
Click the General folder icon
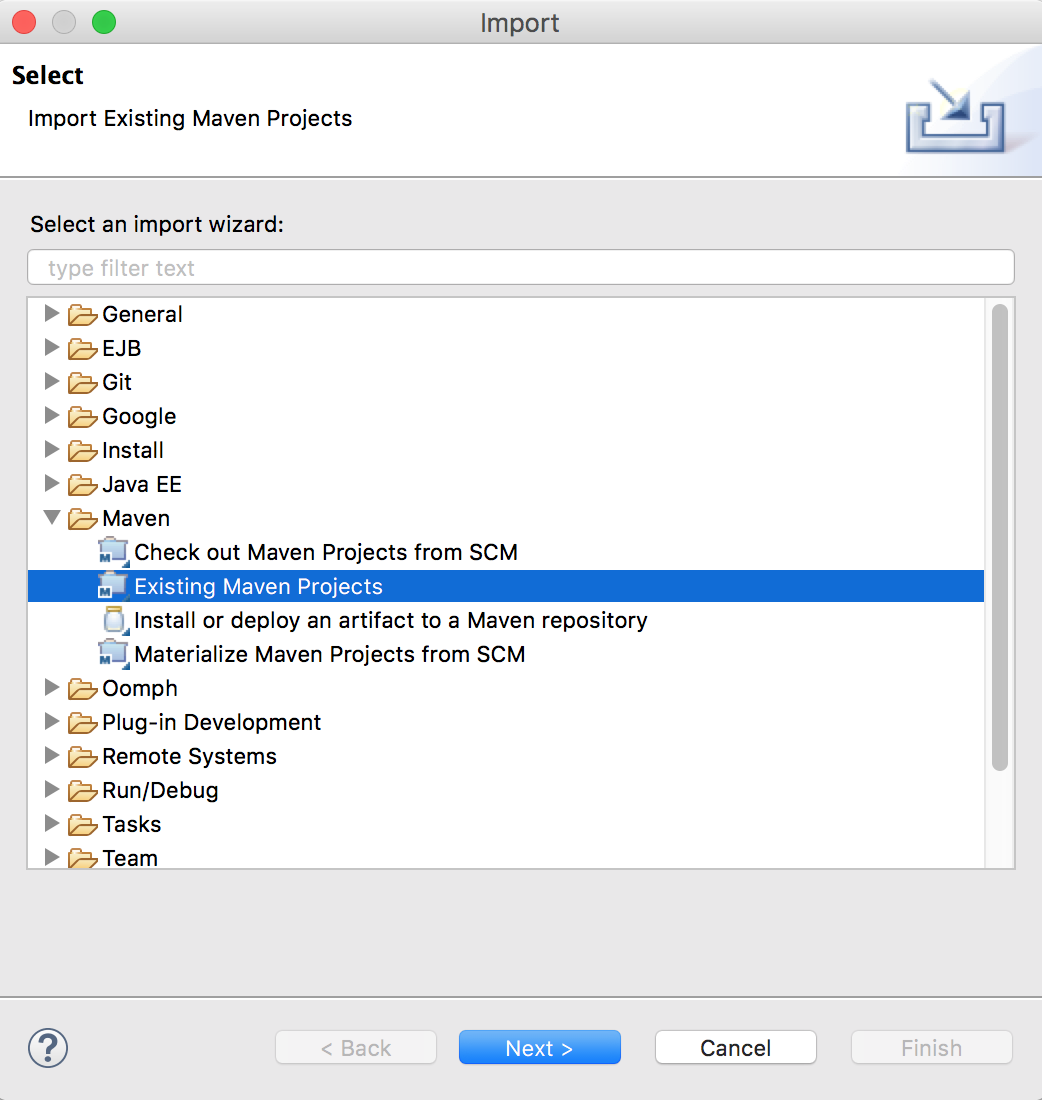pyautogui.click(x=83, y=315)
